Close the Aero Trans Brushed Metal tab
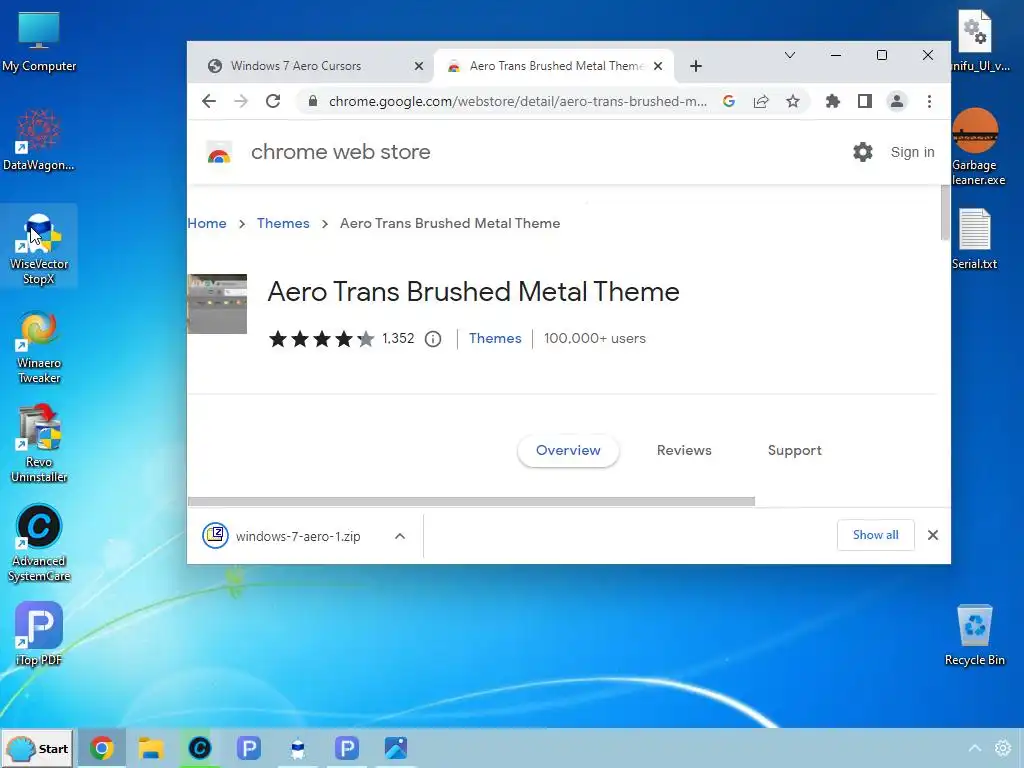The width and height of the screenshot is (1024, 768). point(658,66)
